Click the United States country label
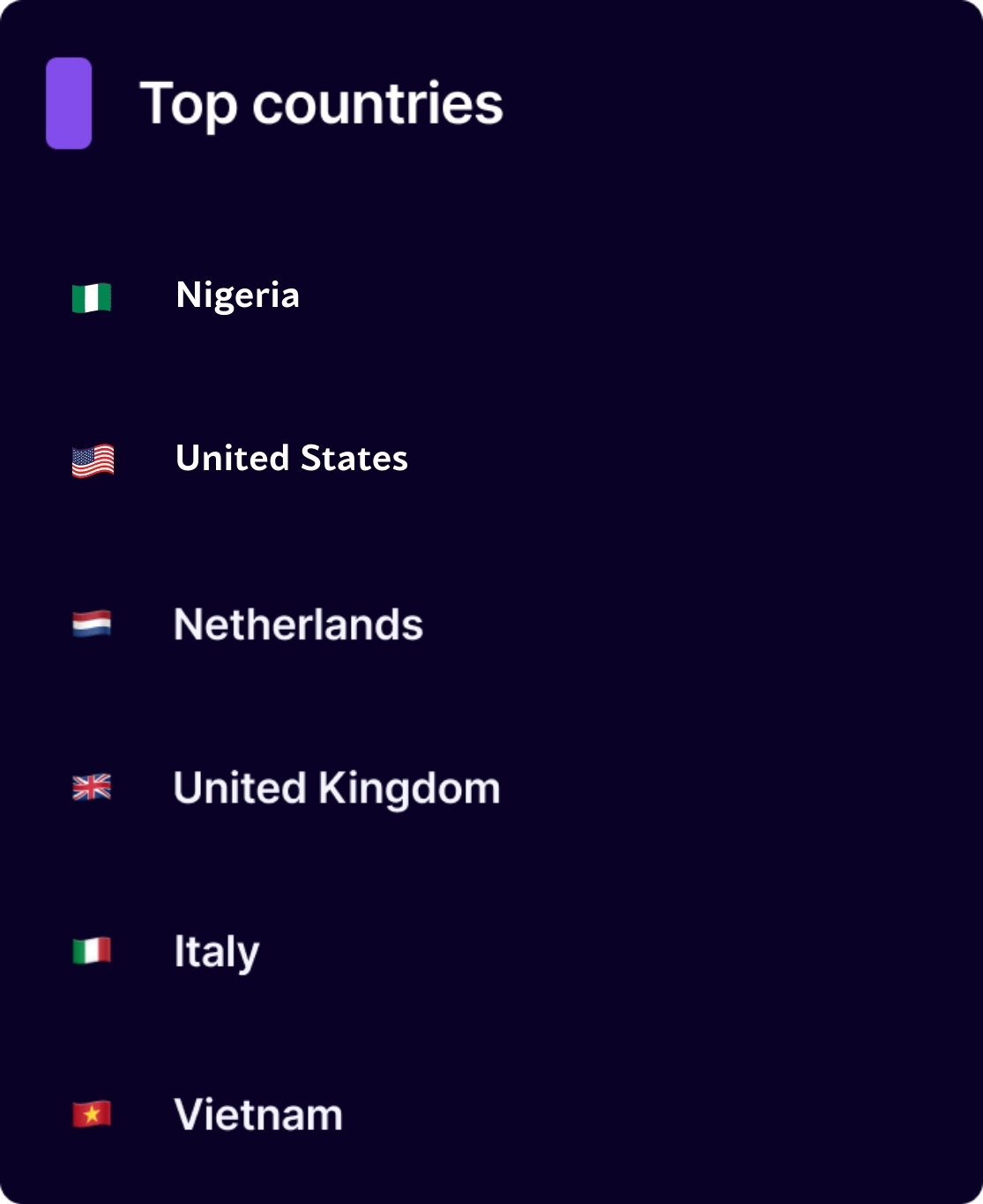The image size is (983, 1204). (x=292, y=459)
